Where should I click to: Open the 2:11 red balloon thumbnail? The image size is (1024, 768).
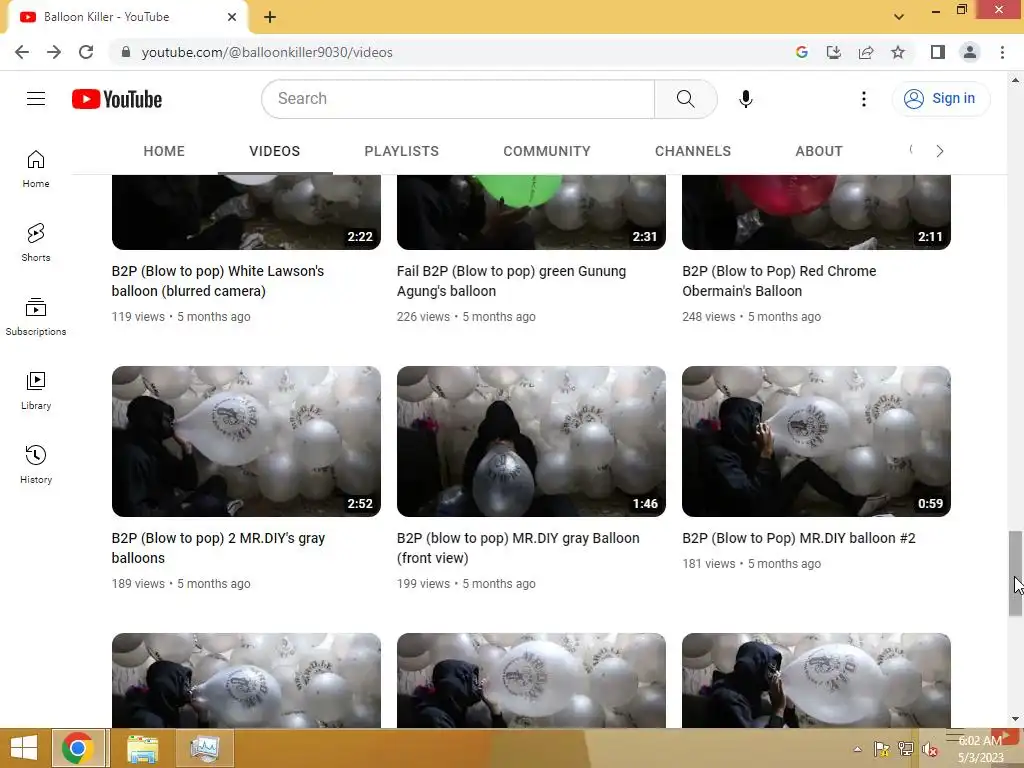point(816,212)
